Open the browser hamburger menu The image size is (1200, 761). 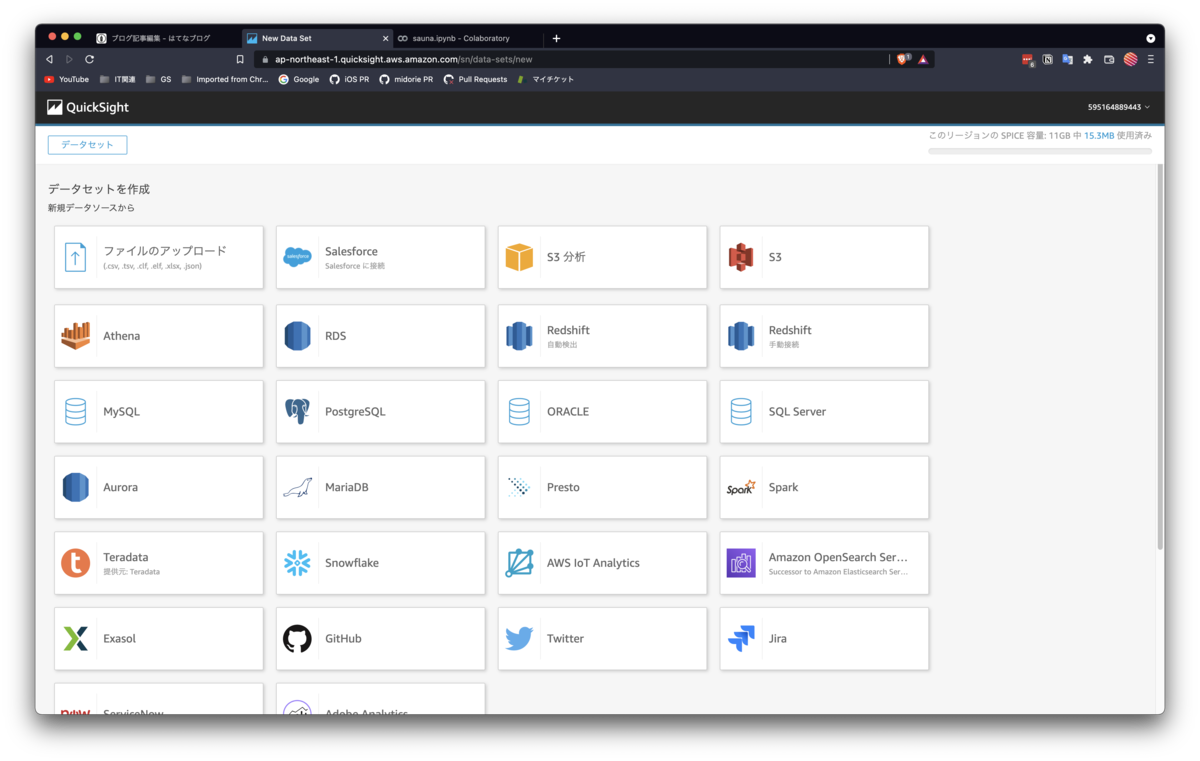[1151, 59]
